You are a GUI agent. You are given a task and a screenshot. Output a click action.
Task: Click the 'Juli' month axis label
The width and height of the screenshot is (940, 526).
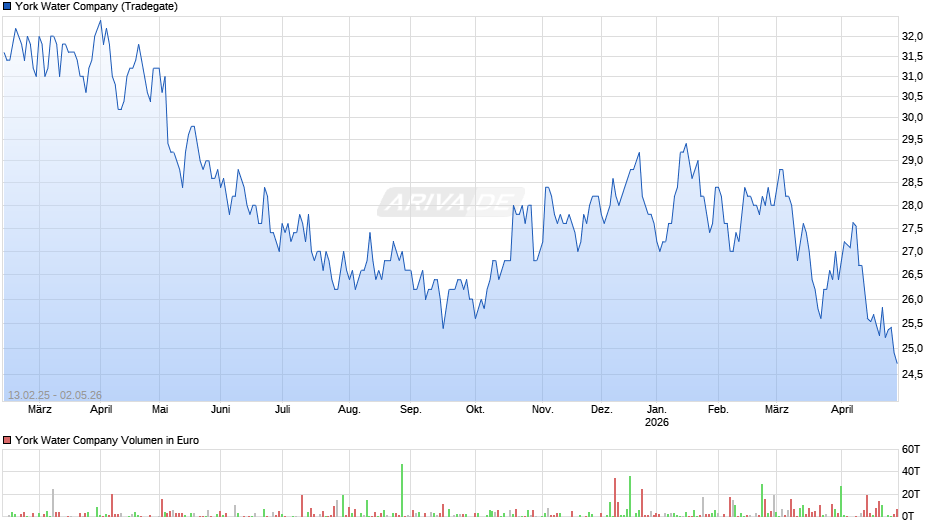[x=282, y=410]
